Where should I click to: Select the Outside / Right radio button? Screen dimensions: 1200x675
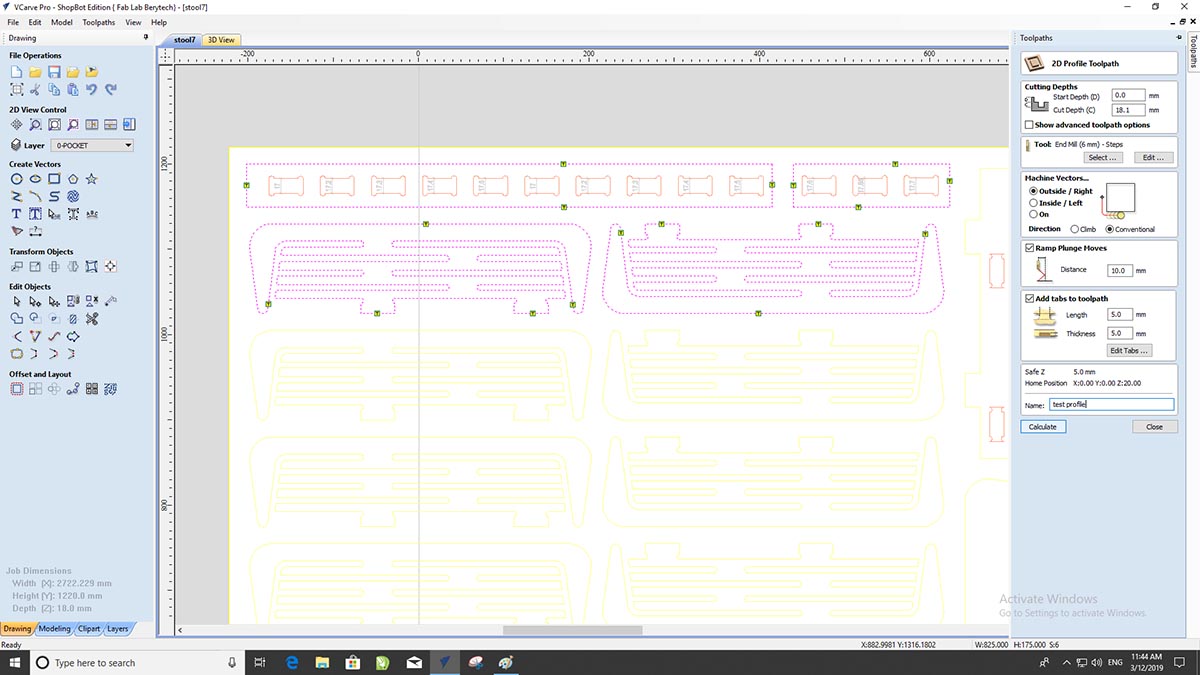click(1033, 191)
